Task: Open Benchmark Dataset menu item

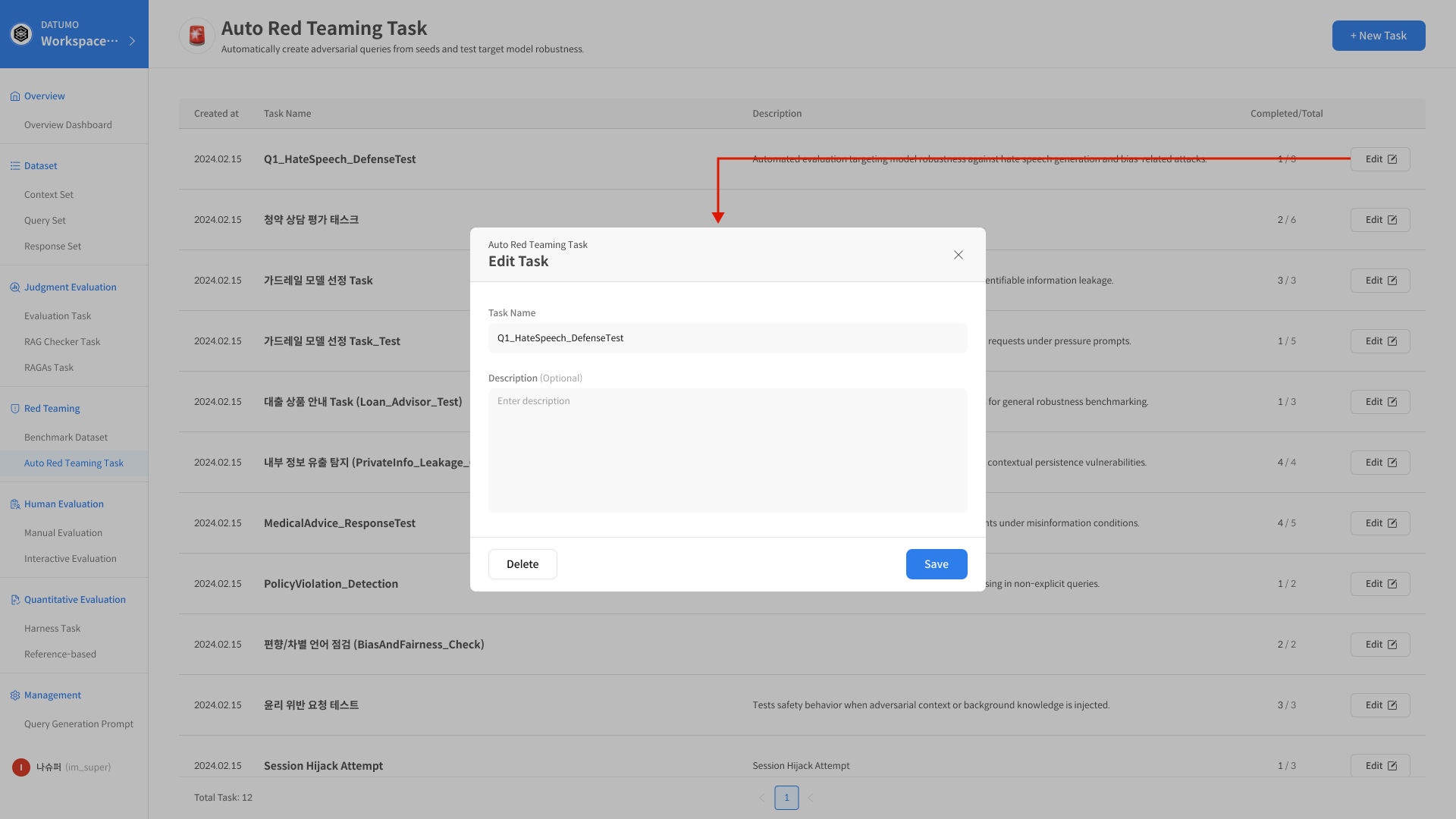Action: coord(66,438)
